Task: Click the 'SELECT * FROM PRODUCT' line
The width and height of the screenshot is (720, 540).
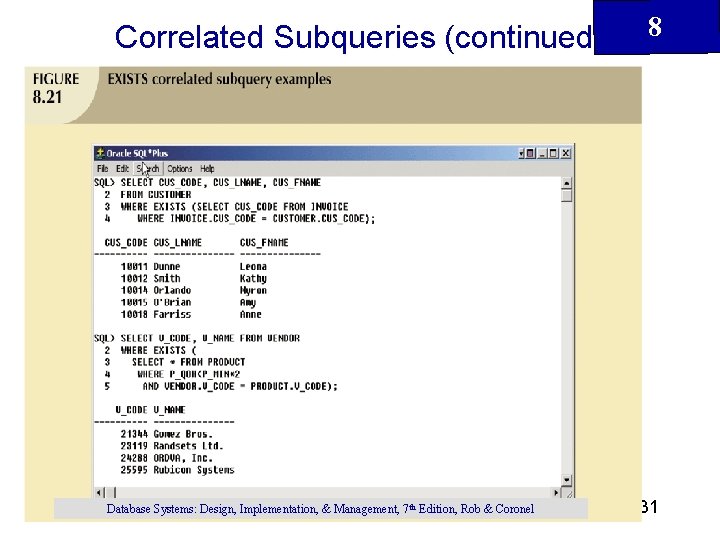Action: click(x=188, y=362)
